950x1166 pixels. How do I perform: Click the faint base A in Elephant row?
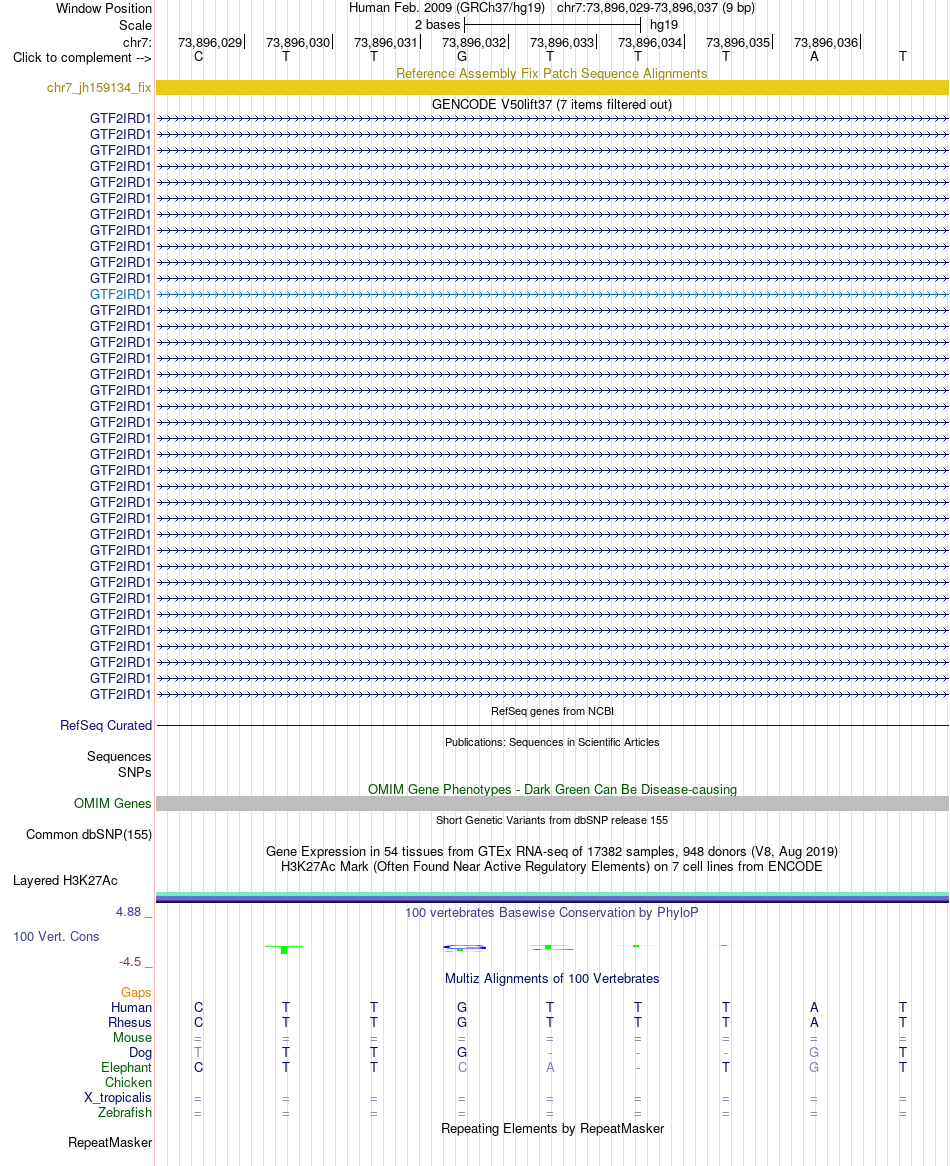tap(550, 1067)
